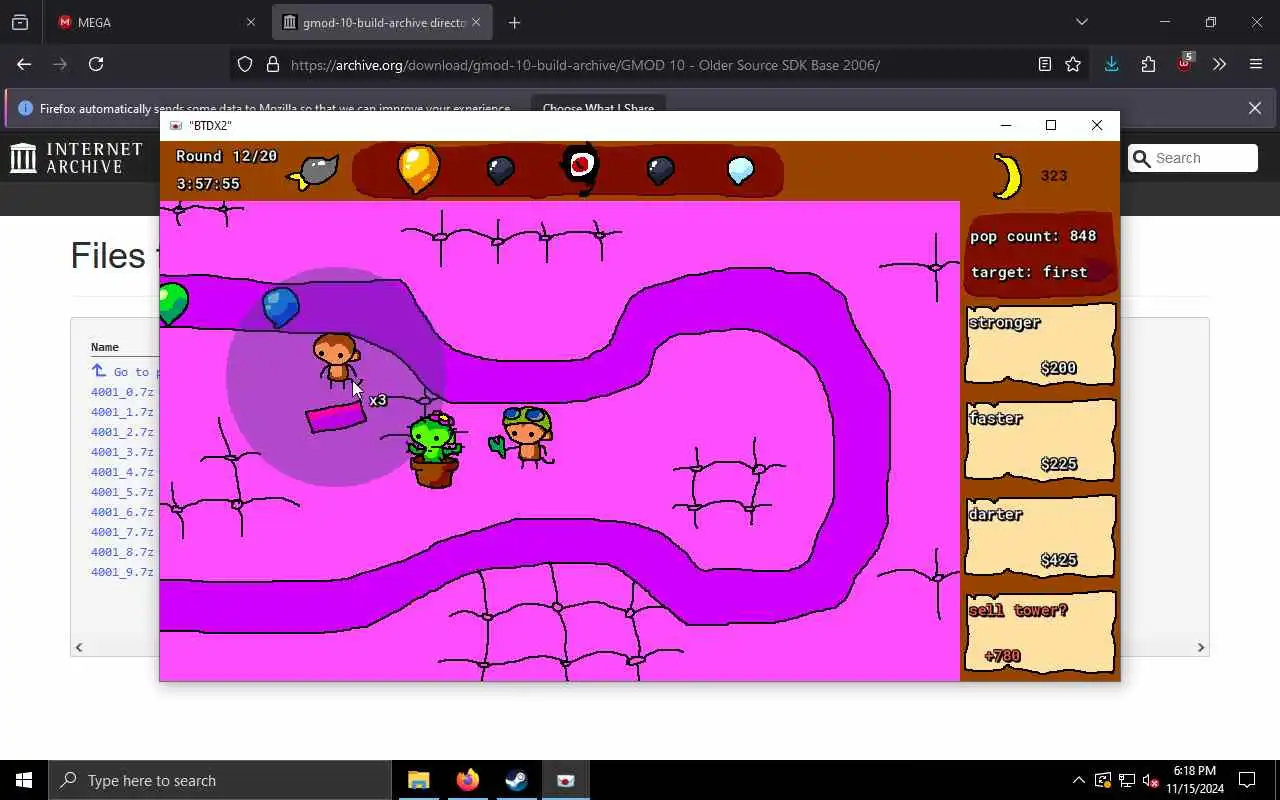Open the muted volume tray icon
The height and width of the screenshot is (800, 1280).
tap(1150, 780)
